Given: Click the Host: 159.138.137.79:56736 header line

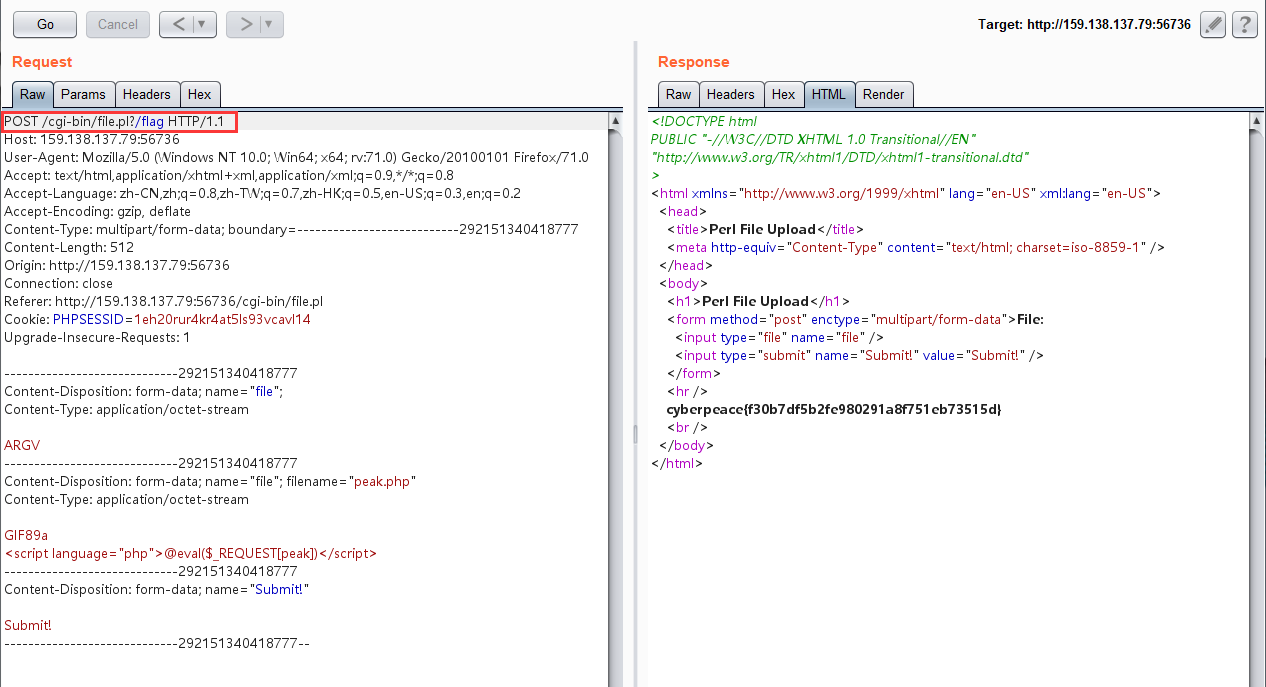Looking at the screenshot, I should click(x=92, y=140).
